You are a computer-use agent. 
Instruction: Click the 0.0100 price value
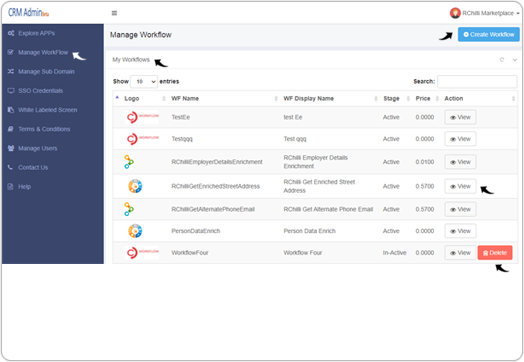(x=425, y=162)
